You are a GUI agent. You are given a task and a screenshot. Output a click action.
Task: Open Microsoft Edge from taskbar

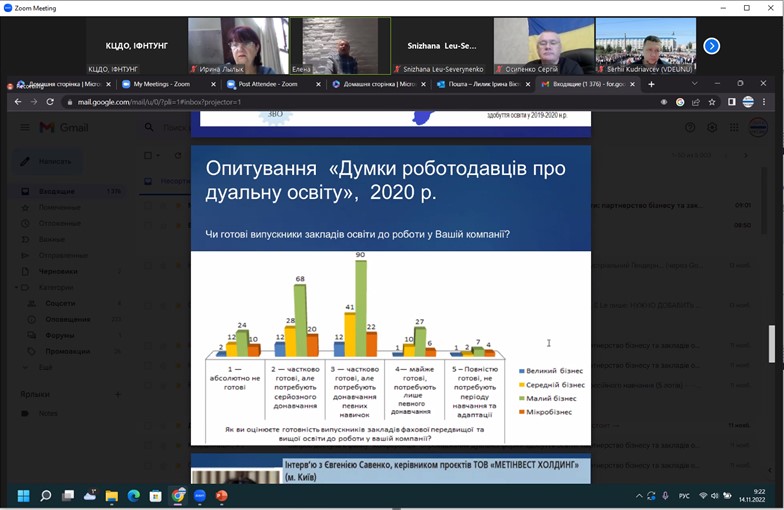coord(134,496)
